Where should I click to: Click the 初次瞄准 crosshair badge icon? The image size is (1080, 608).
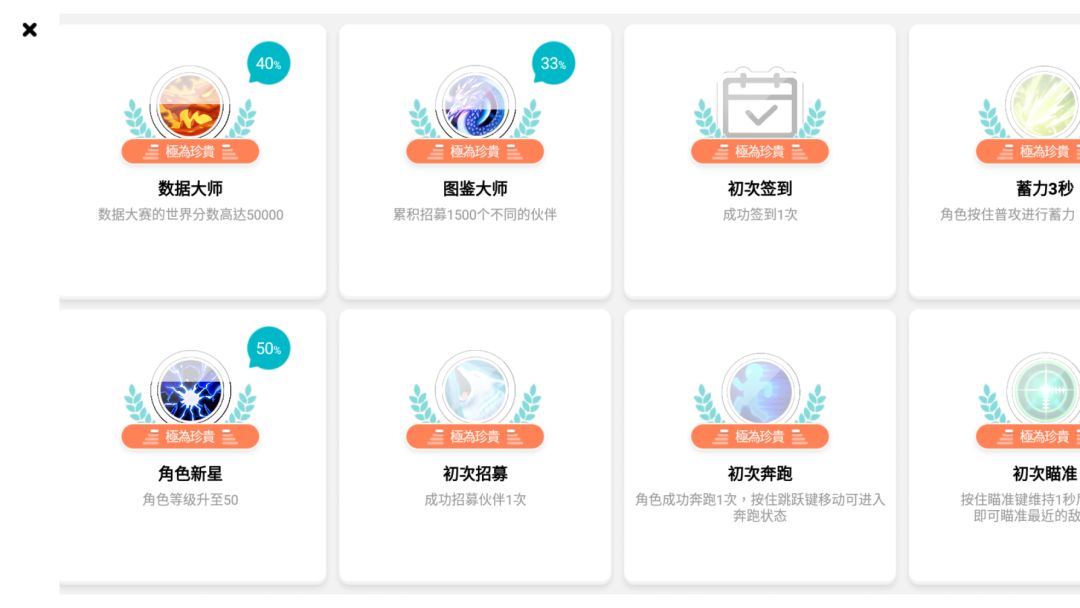click(x=1043, y=390)
